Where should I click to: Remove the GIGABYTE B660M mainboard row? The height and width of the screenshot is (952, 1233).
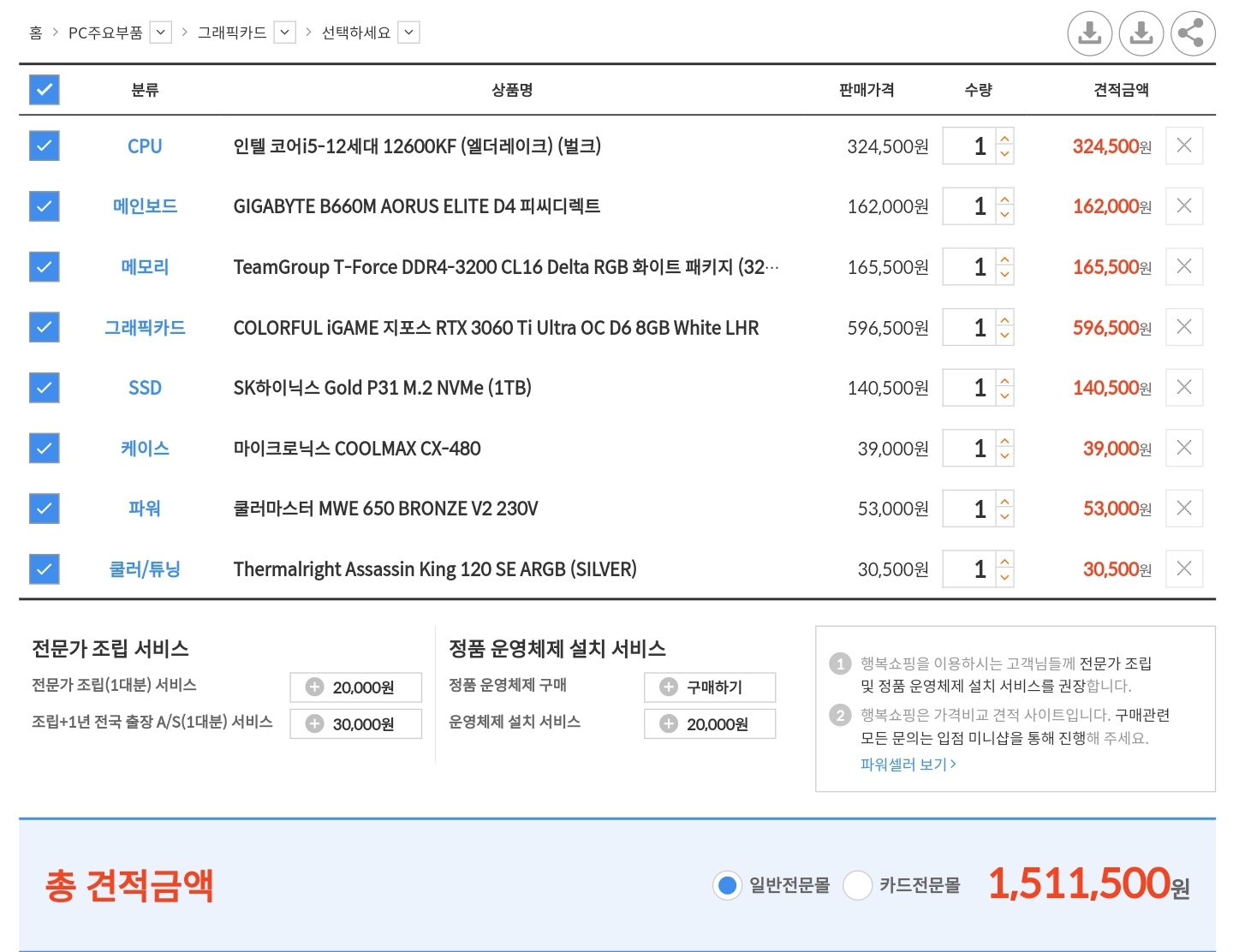pyautogui.click(x=1184, y=205)
